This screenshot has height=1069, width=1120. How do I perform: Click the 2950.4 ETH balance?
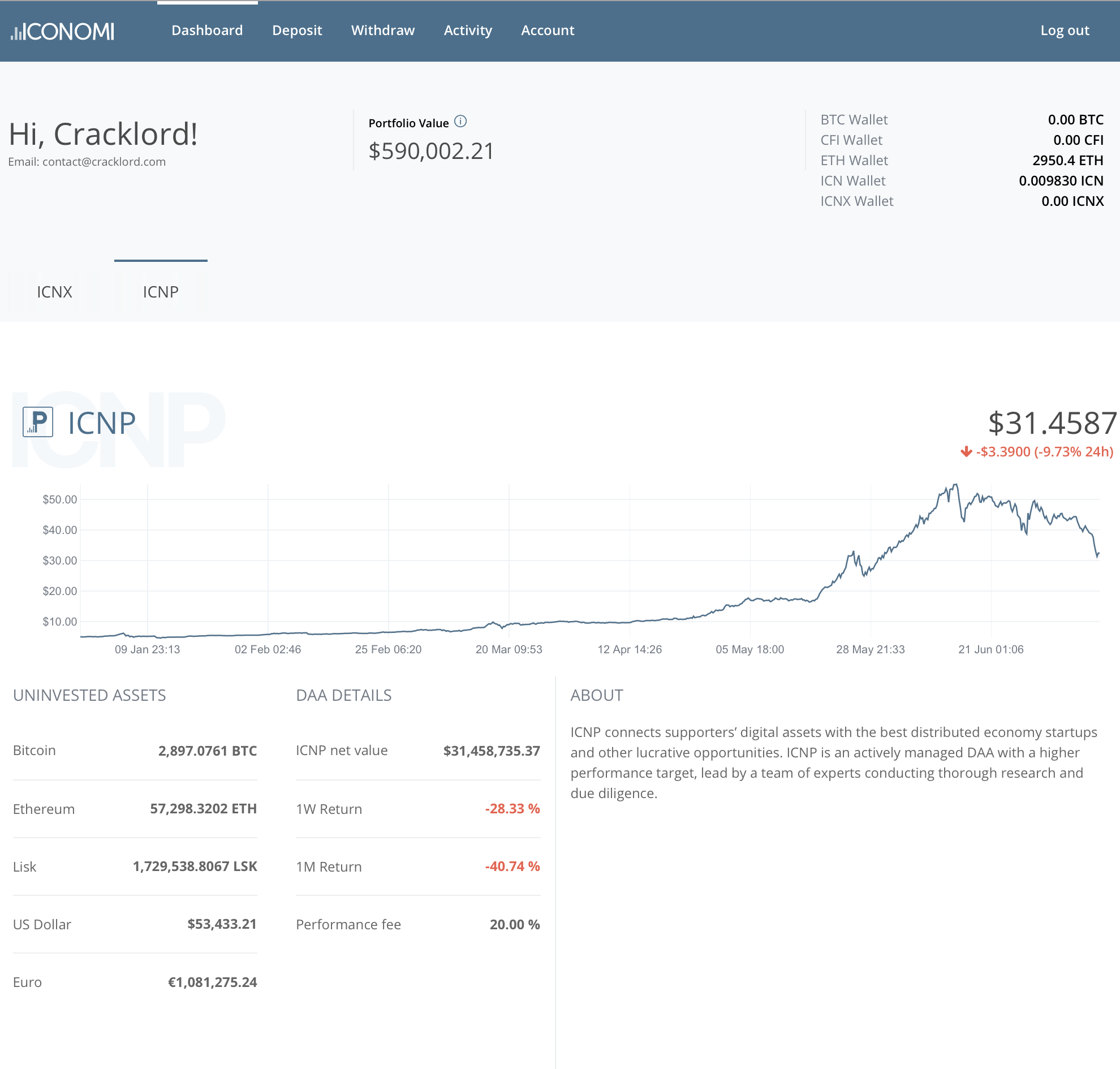tap(1067, 161)
